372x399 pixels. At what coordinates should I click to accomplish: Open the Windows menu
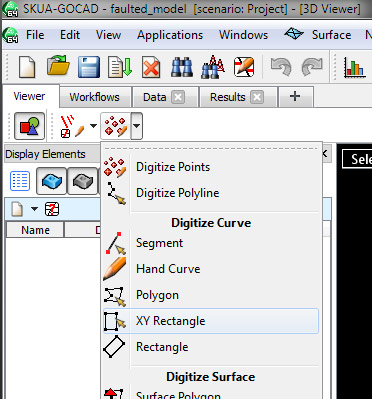tap(243, 35)
